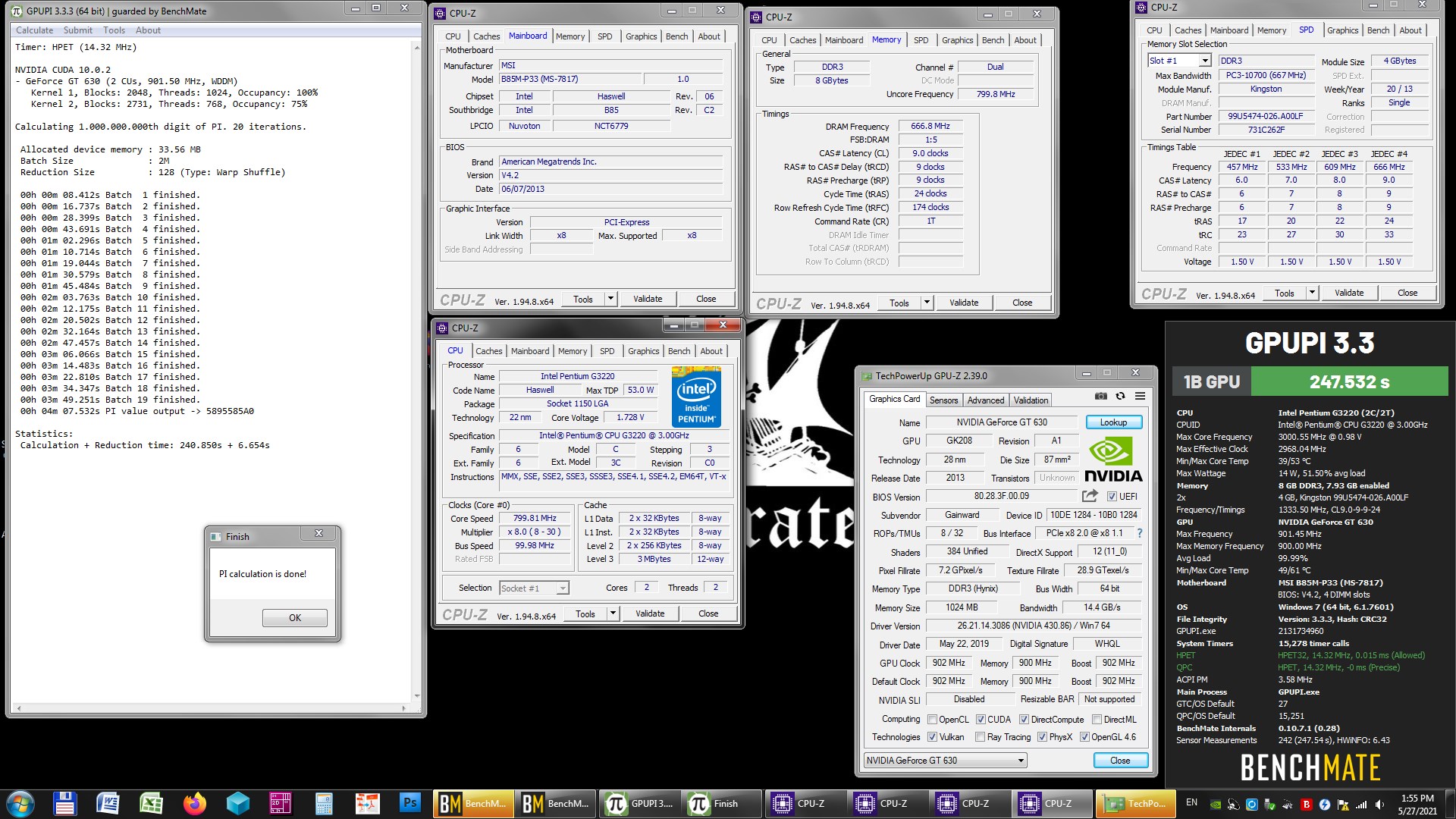
Task: Toggle the Vulkan checkbox
Action: [932, 737]
